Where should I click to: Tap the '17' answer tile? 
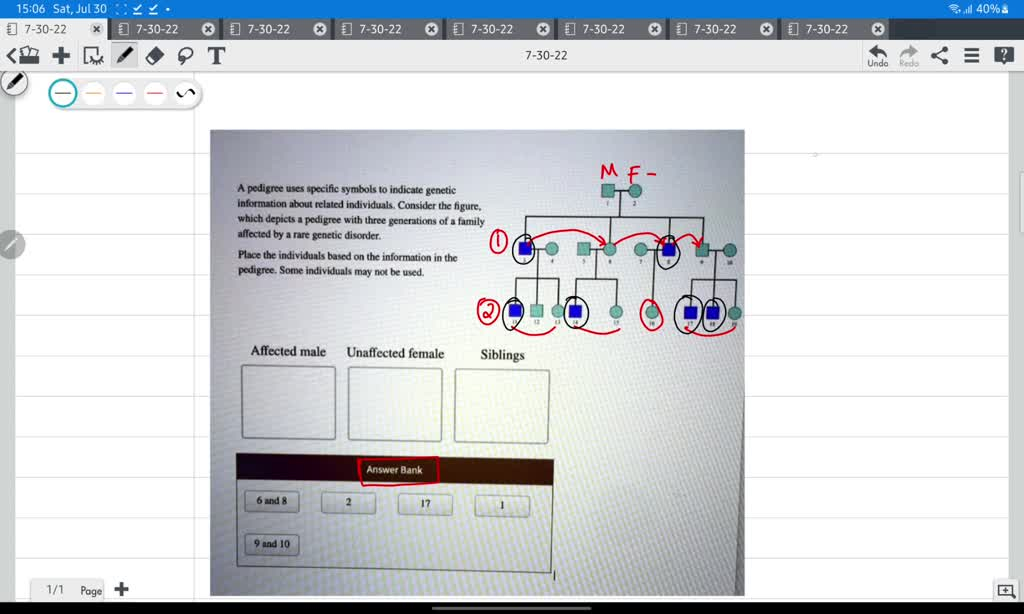click(x=425, y=504)
